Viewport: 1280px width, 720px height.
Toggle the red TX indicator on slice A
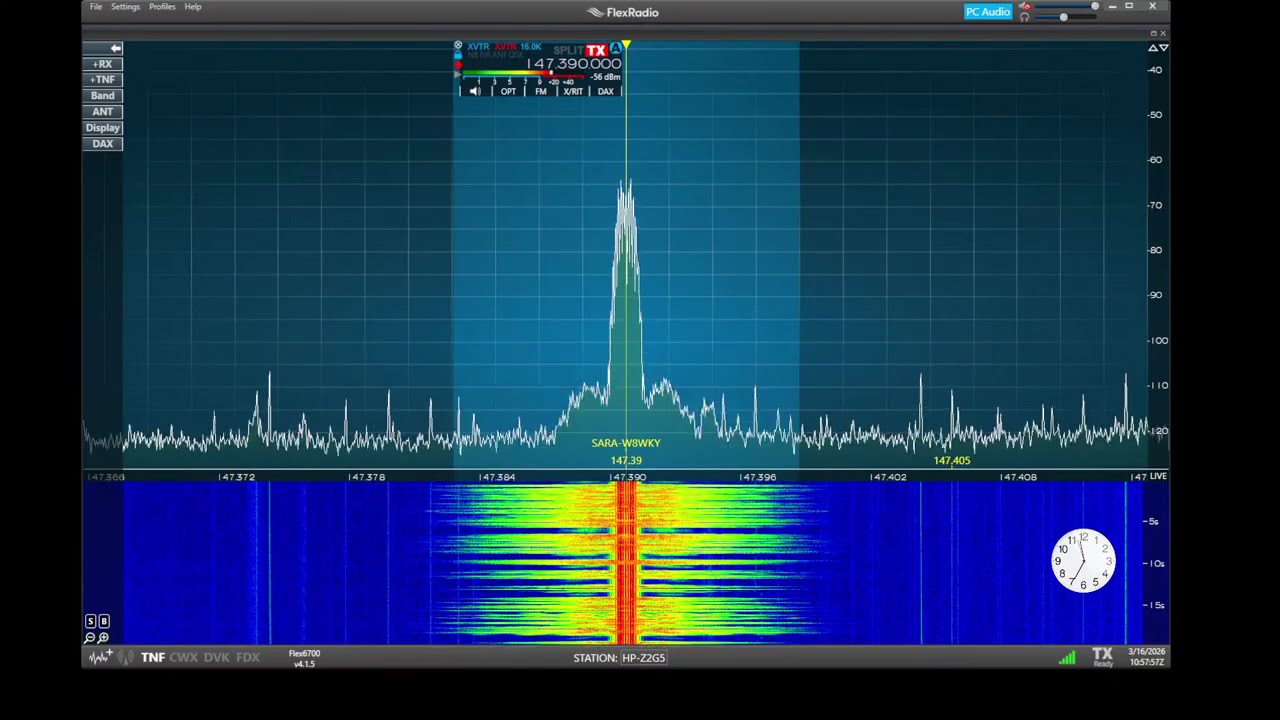point(596,50)
